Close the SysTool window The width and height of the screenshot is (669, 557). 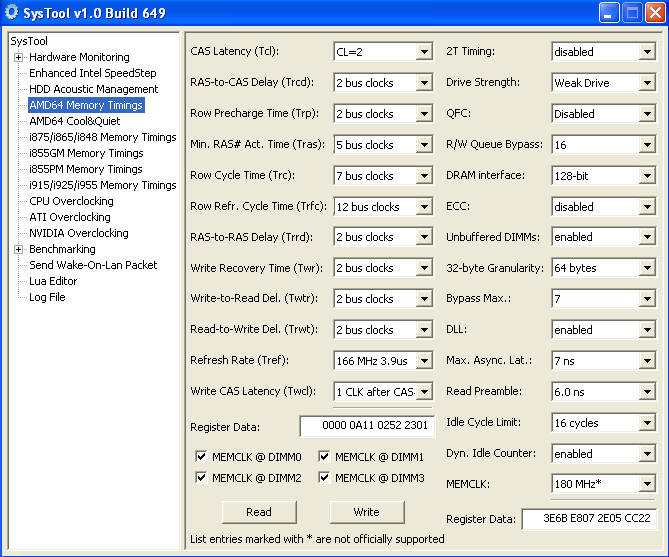656,12
